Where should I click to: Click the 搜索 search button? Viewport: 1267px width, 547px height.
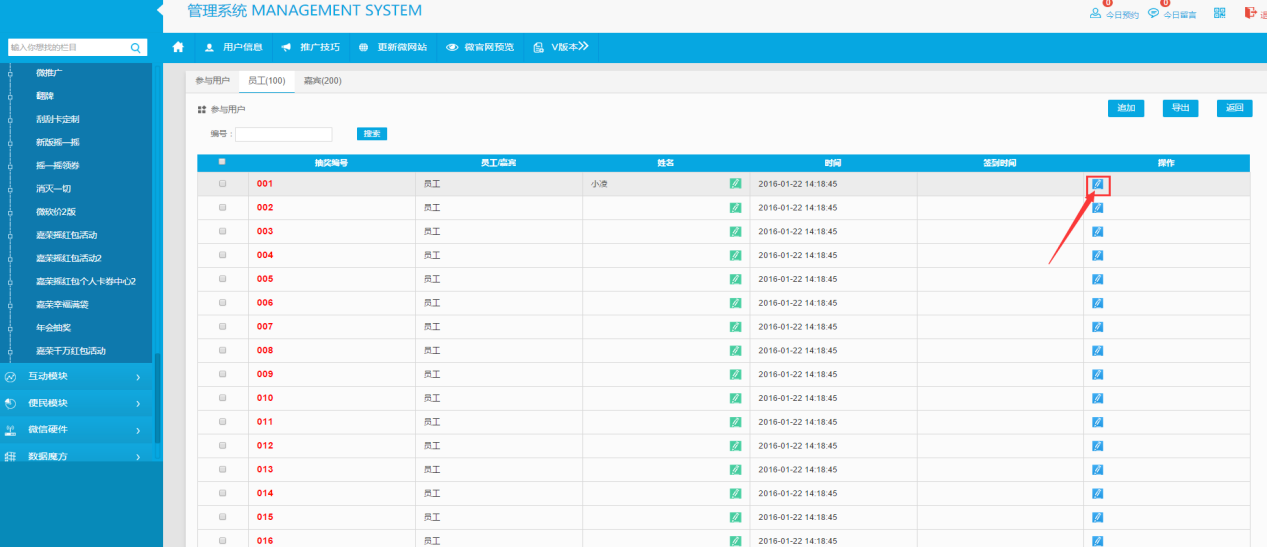pos(371,134)
